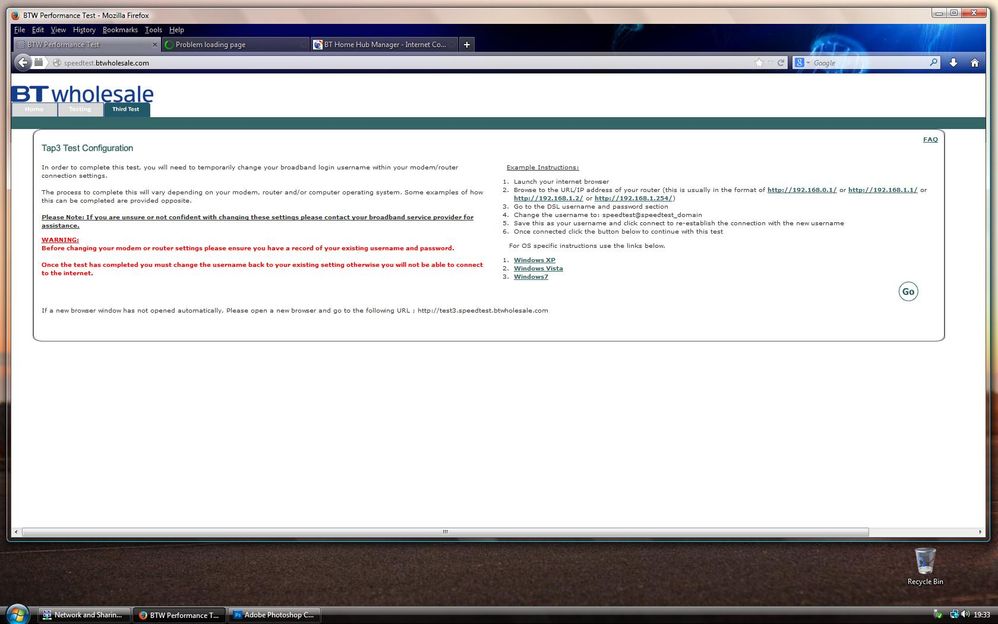Click the site identity globe icon in address bar
998x624 pixels.
tap(56, 63)
